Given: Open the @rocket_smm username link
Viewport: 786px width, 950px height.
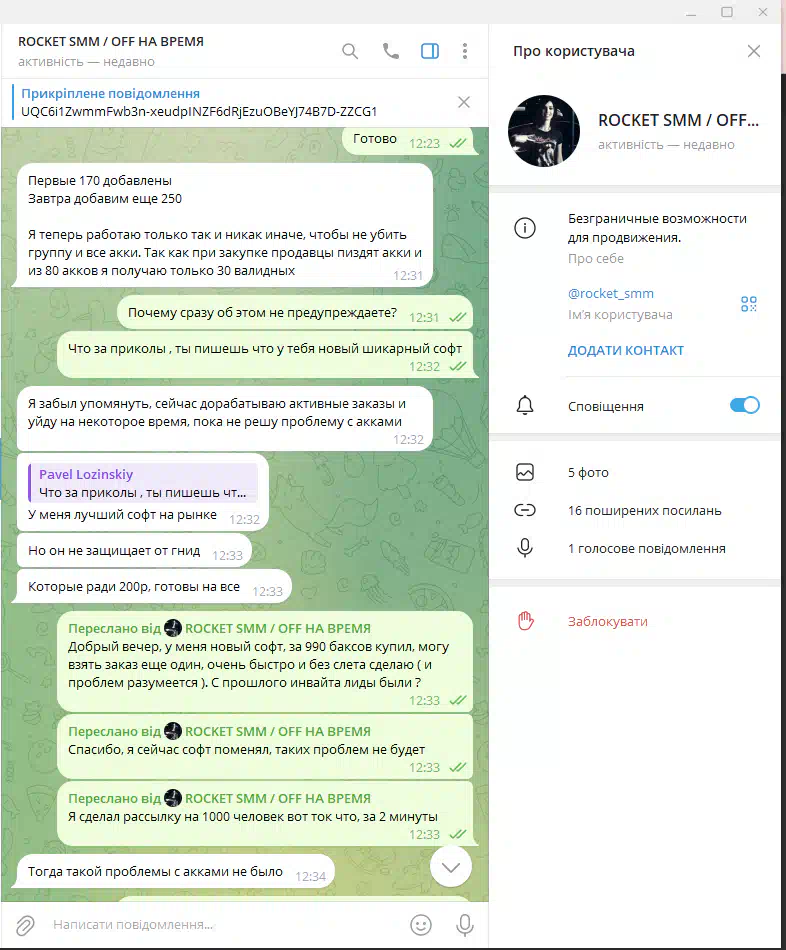Looking at the screenshot, I should (610, 294).
